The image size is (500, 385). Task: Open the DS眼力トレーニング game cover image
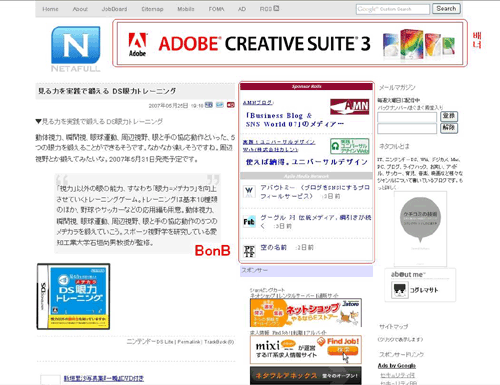click(73, 296)
